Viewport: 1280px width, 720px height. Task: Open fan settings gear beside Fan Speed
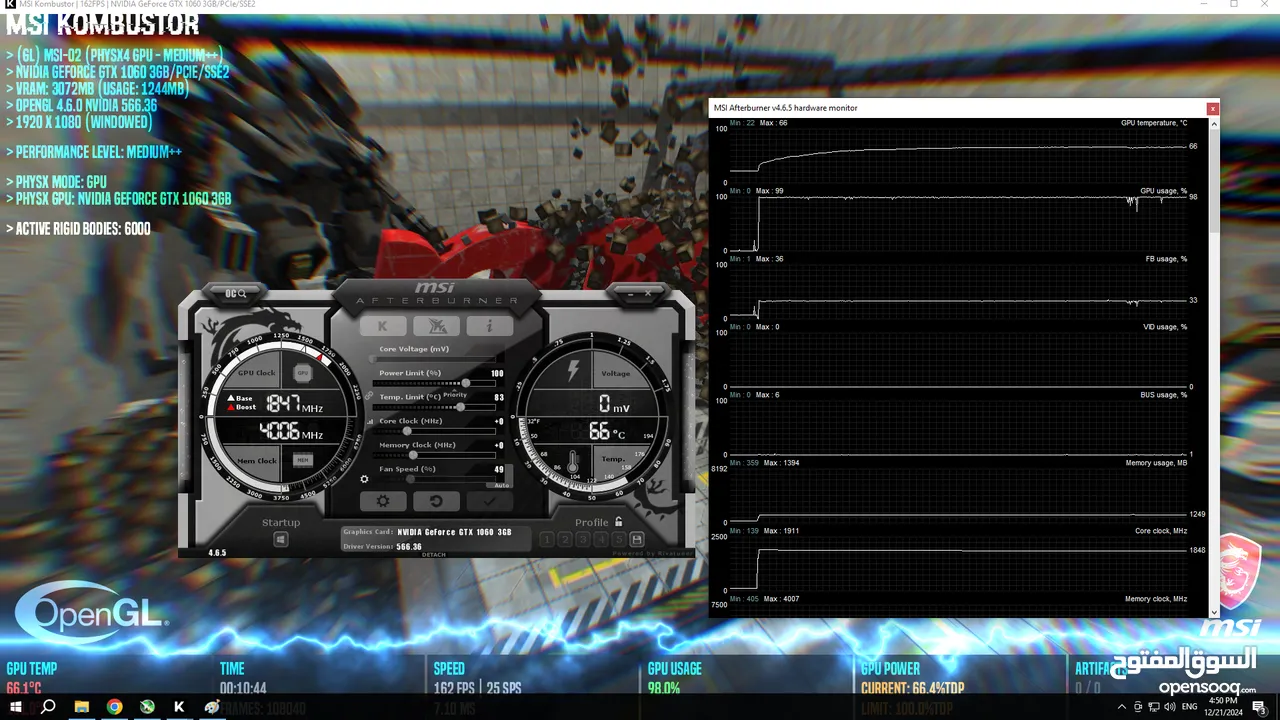click(364, 479)
